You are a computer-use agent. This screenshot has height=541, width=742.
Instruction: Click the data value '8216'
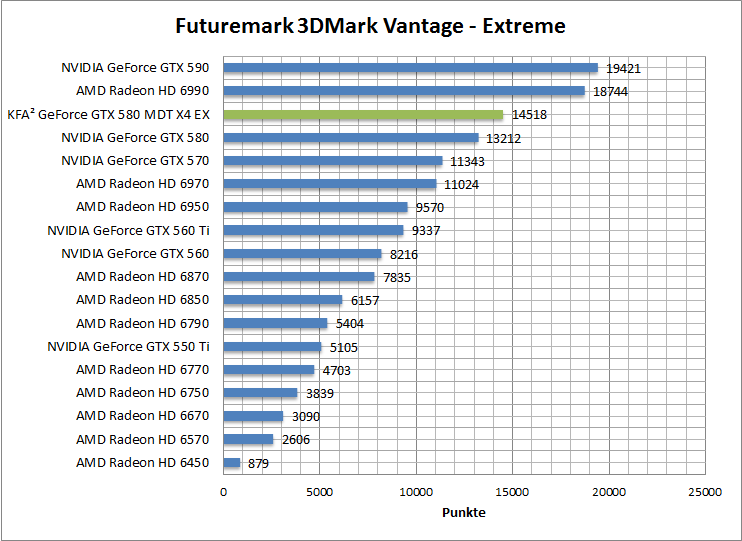point(404,254)
